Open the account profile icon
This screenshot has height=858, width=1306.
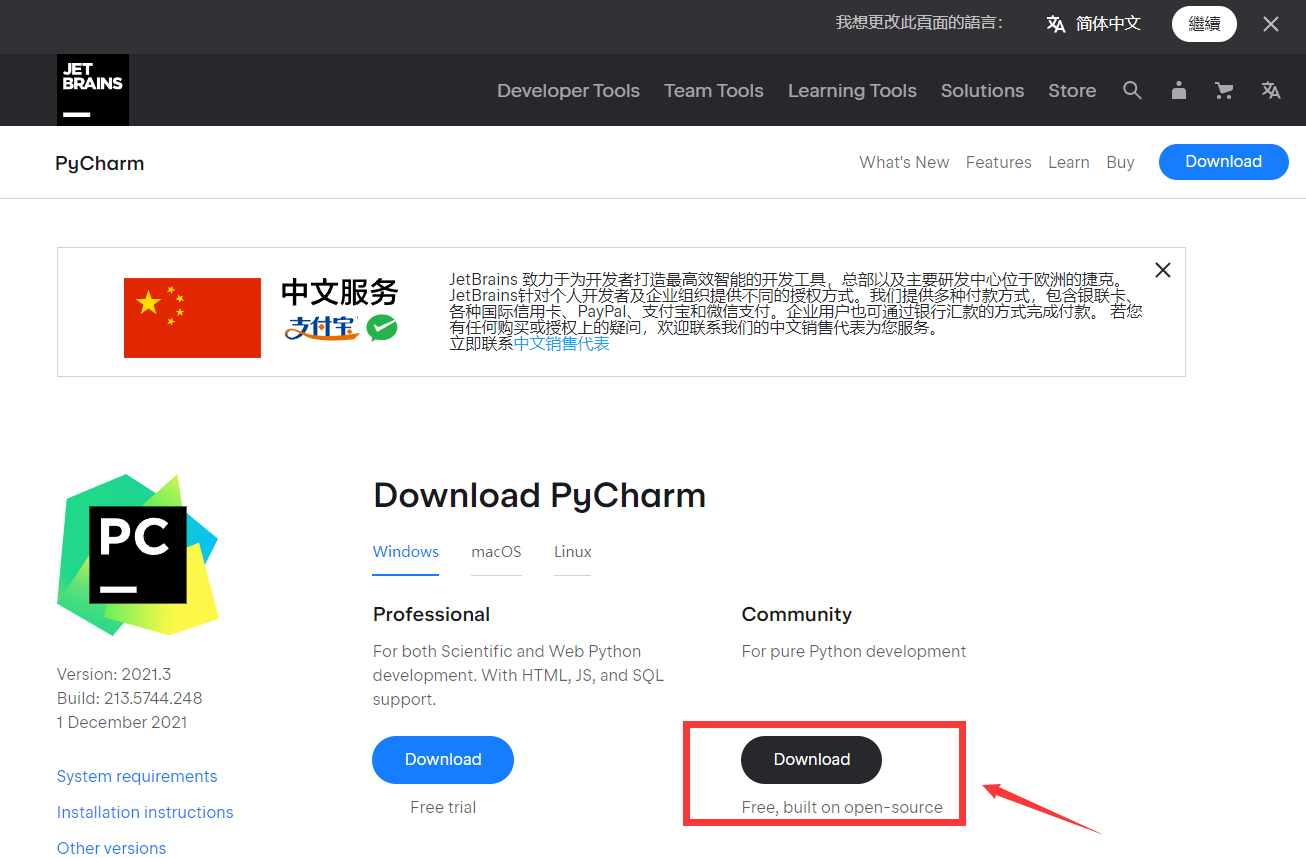(1179, 90)
